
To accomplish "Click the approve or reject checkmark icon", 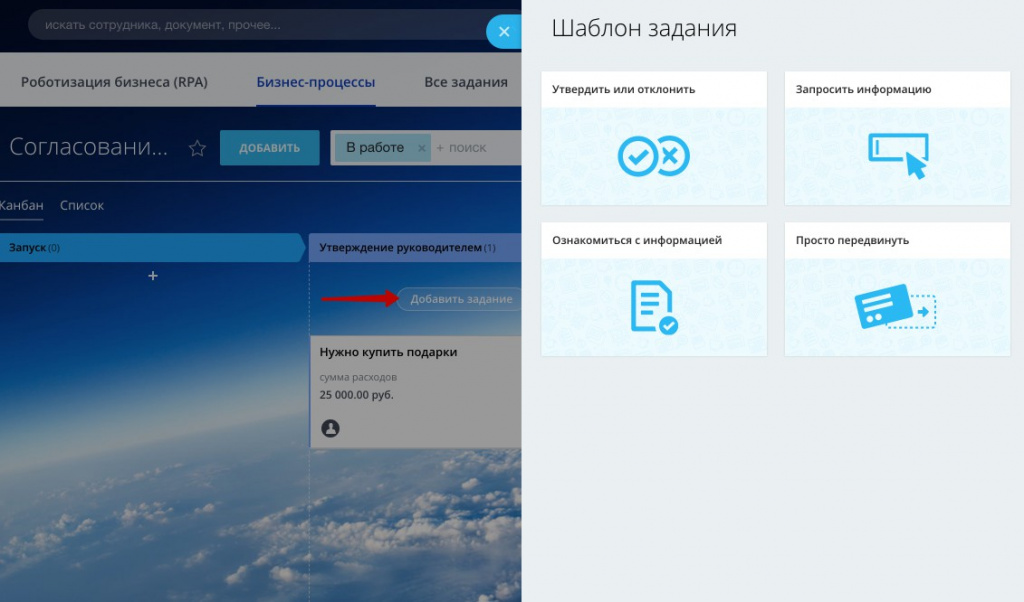I will (653, 156).
